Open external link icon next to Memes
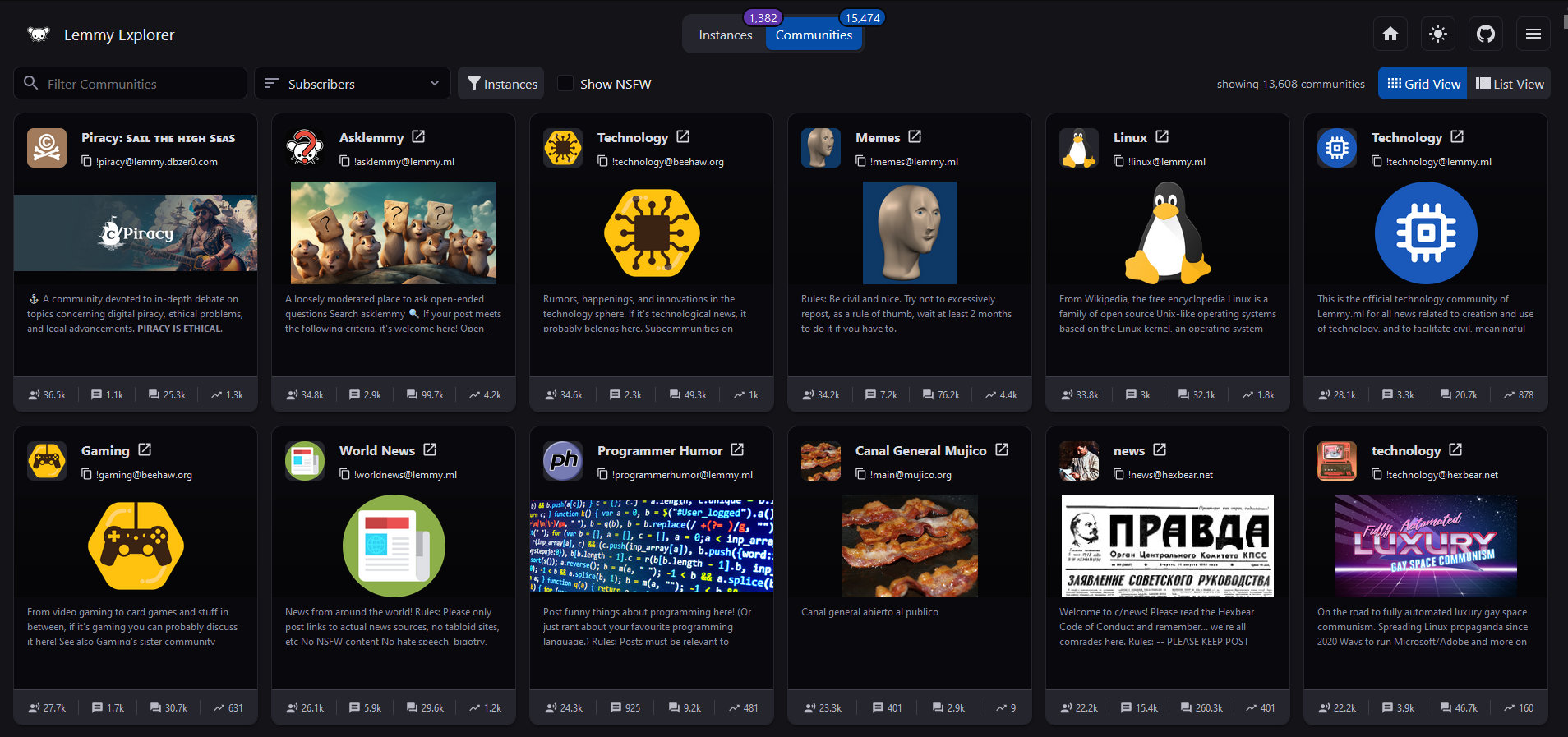This screenshot has width=1568, height=737. pyautogui.click(x=915, y=136)
